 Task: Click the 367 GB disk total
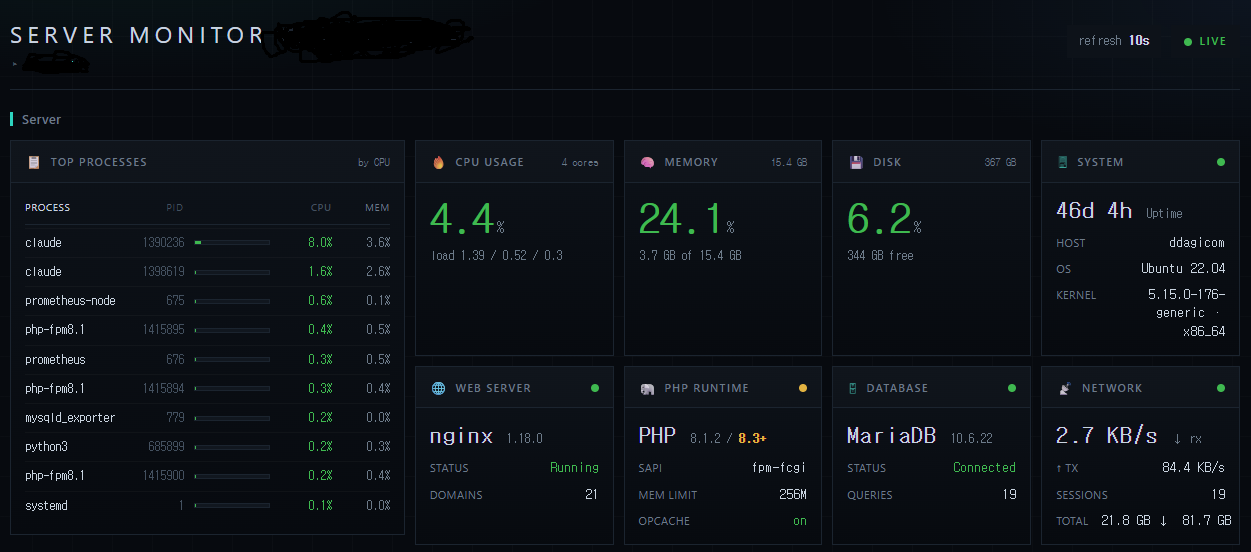tap(1000, 162)
